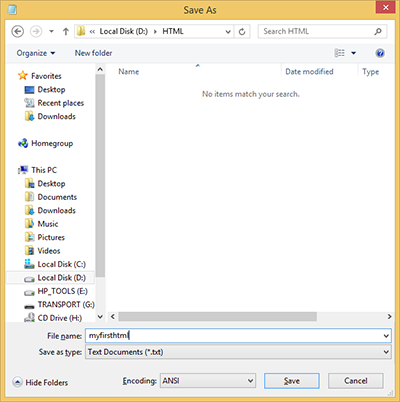Select Homegroup in navigation pane
The height and width of the screenshot is (402, 400).
(x=46, y=143)
